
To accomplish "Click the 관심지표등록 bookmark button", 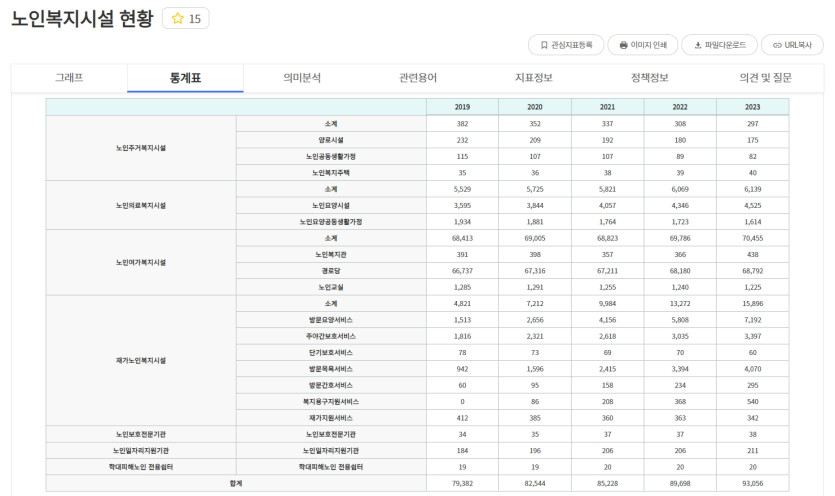I will tap(566, 45).
